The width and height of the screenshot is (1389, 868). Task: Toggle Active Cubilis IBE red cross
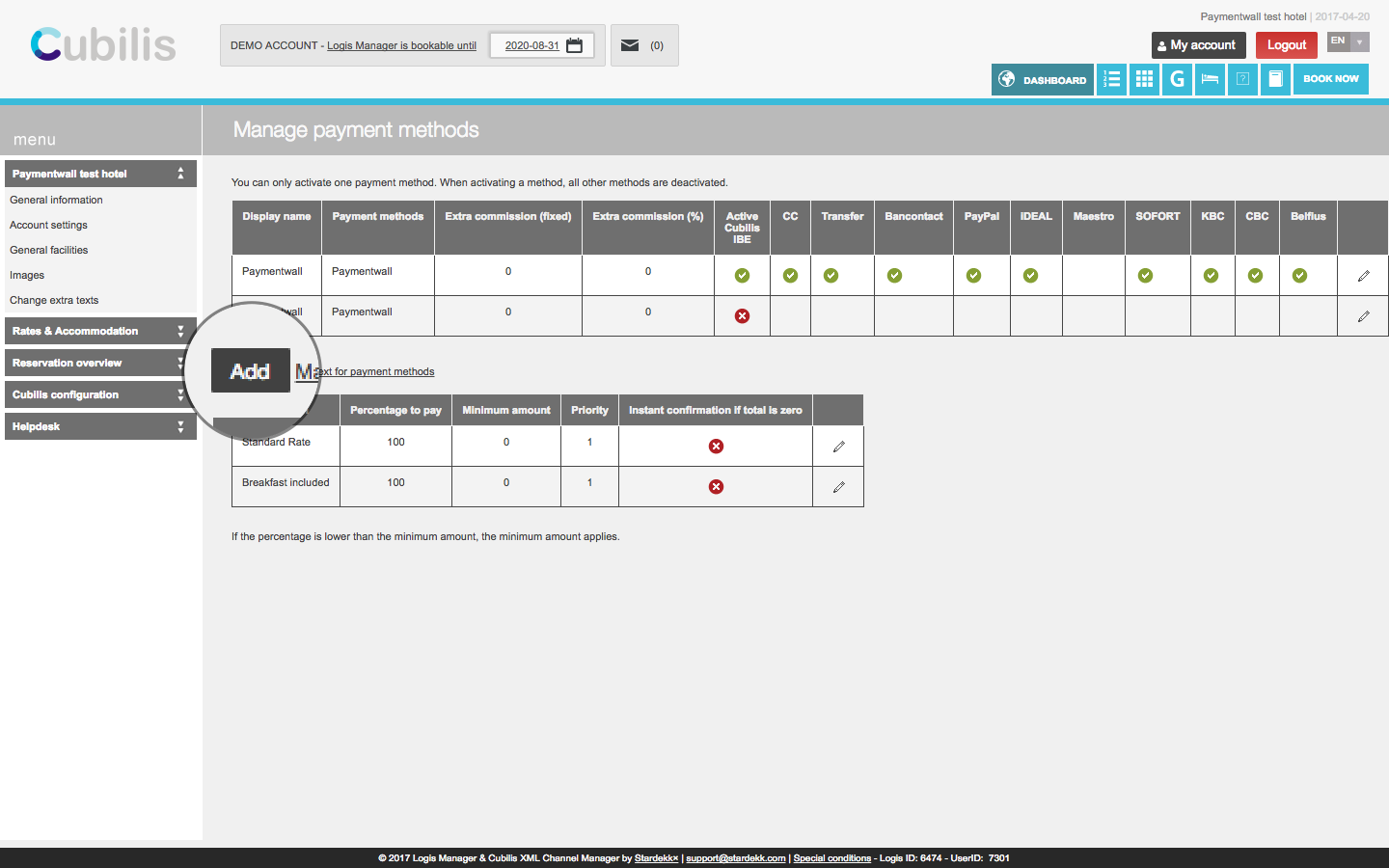742,316
